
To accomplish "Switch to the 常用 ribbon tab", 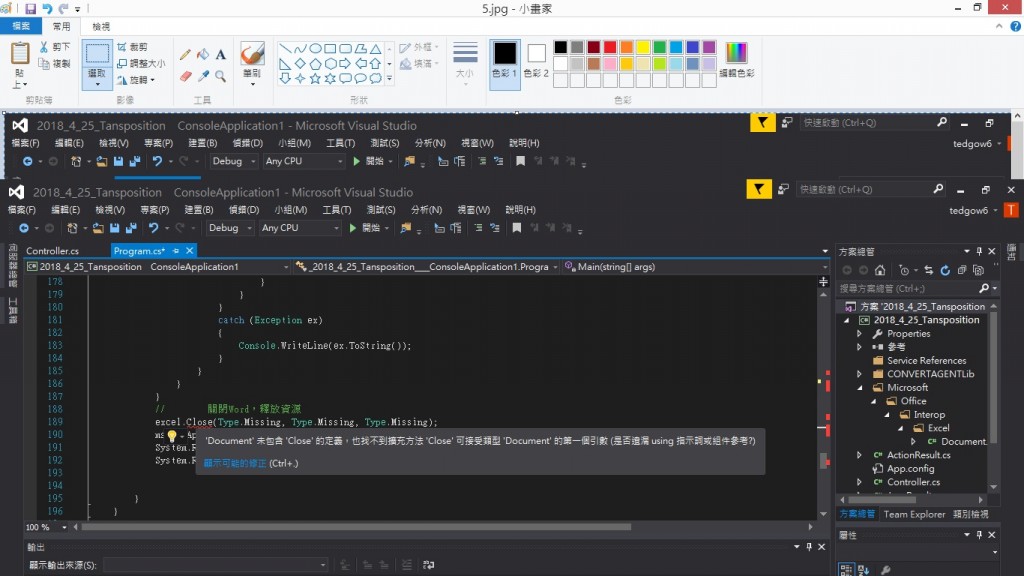I will tap(61, 26).
